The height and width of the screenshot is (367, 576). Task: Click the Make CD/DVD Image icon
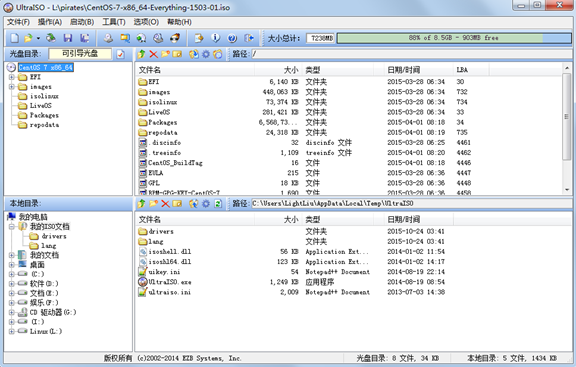click(x=108, y=38)
